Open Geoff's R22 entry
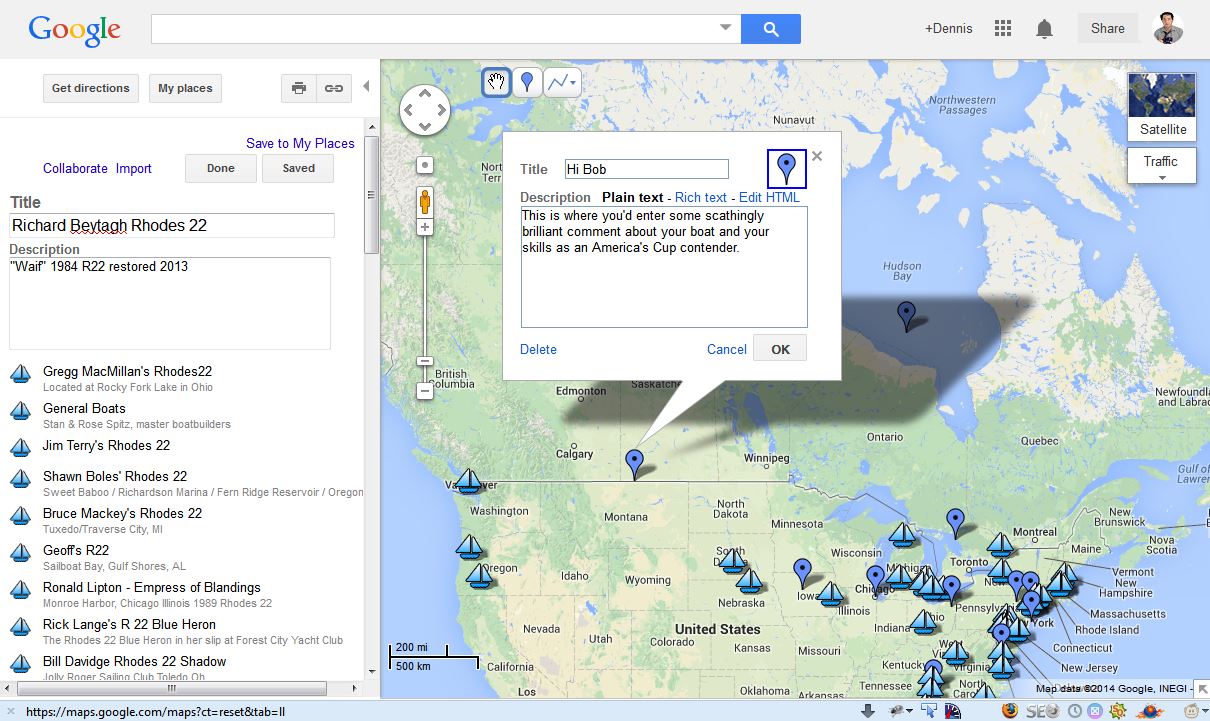 (76, 550)
